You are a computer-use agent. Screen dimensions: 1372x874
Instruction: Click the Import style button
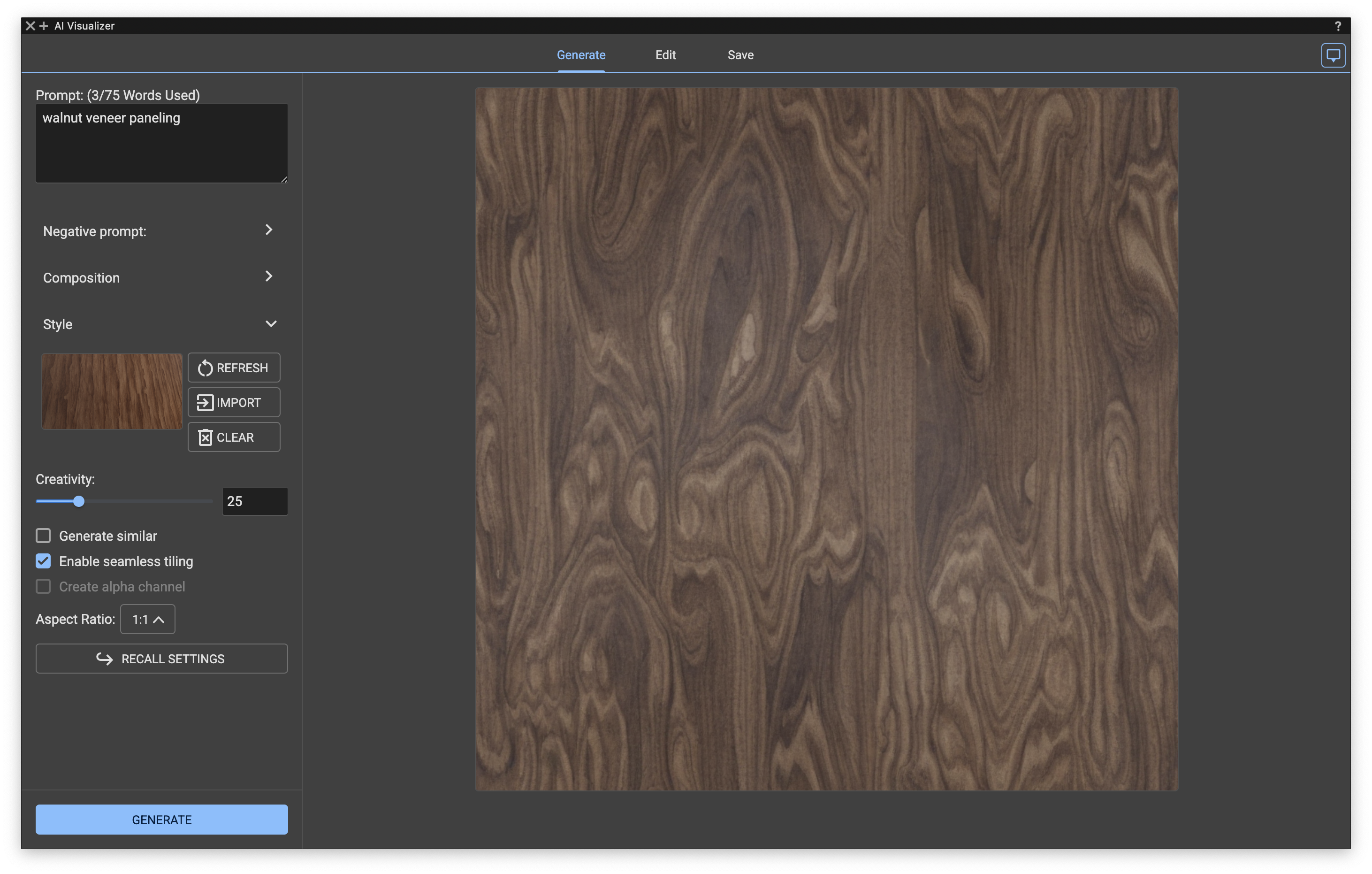(234, 403)
